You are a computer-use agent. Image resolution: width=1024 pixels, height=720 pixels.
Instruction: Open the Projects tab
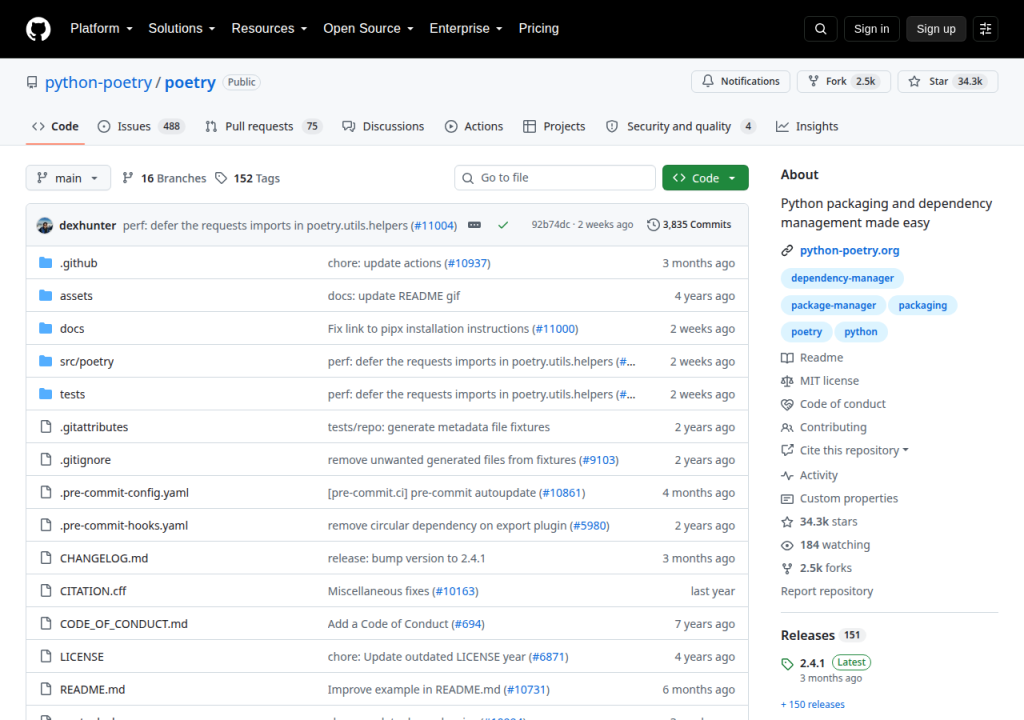(554, 126)
